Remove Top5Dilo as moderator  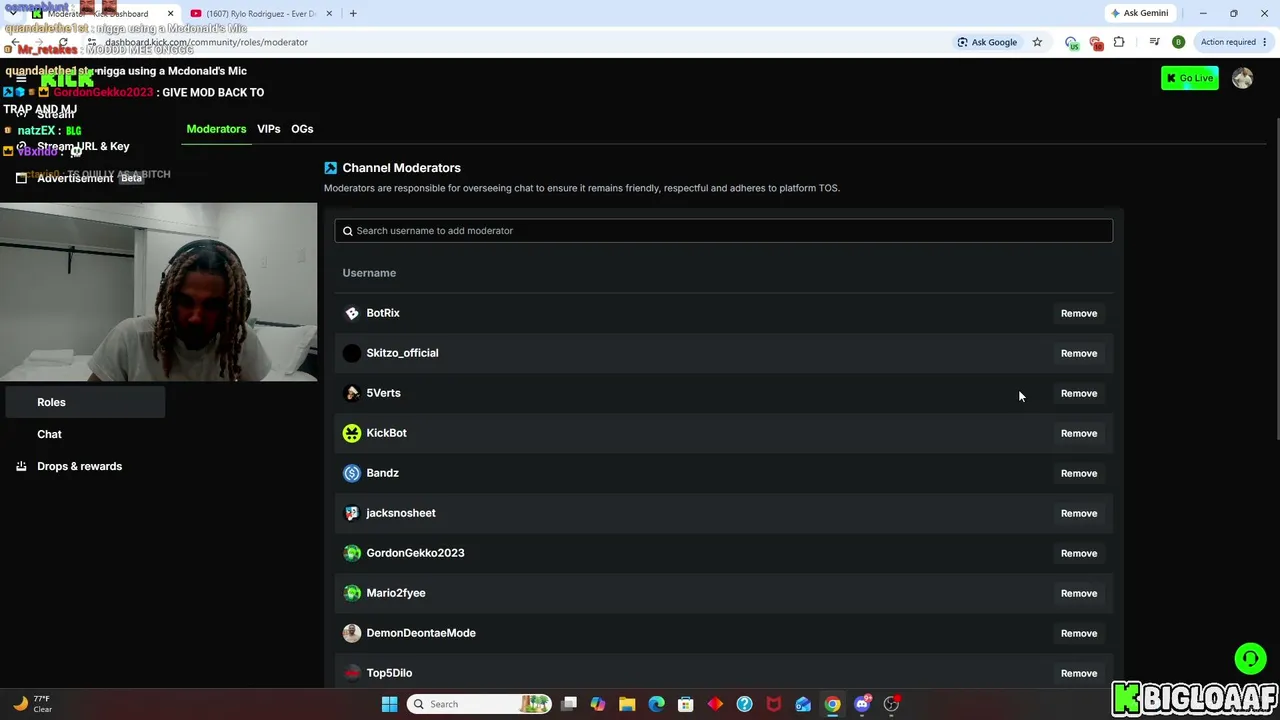tap(1079, 673)
